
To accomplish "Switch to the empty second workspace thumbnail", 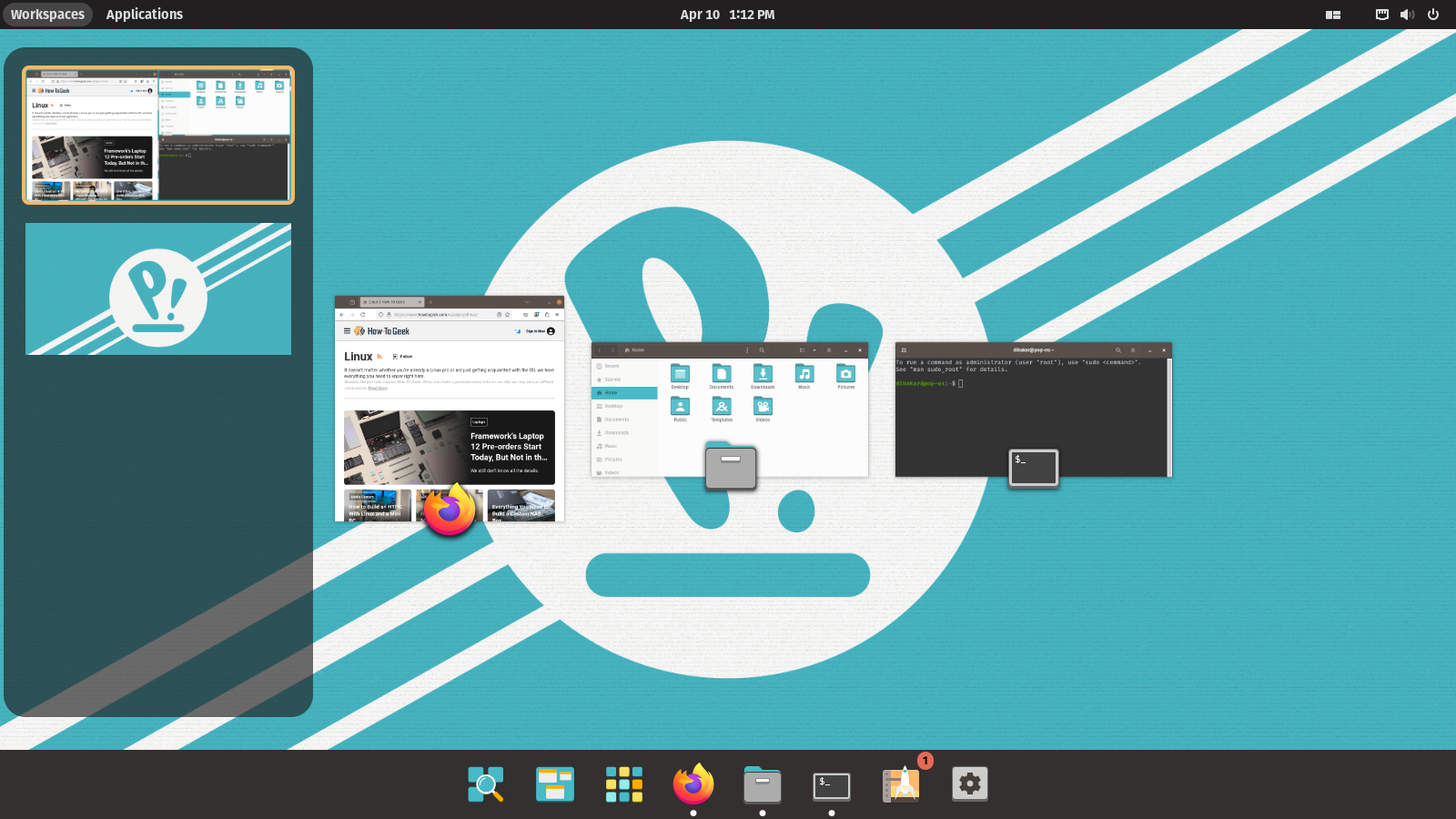I will pyautogui.click(x=158, y=288).
